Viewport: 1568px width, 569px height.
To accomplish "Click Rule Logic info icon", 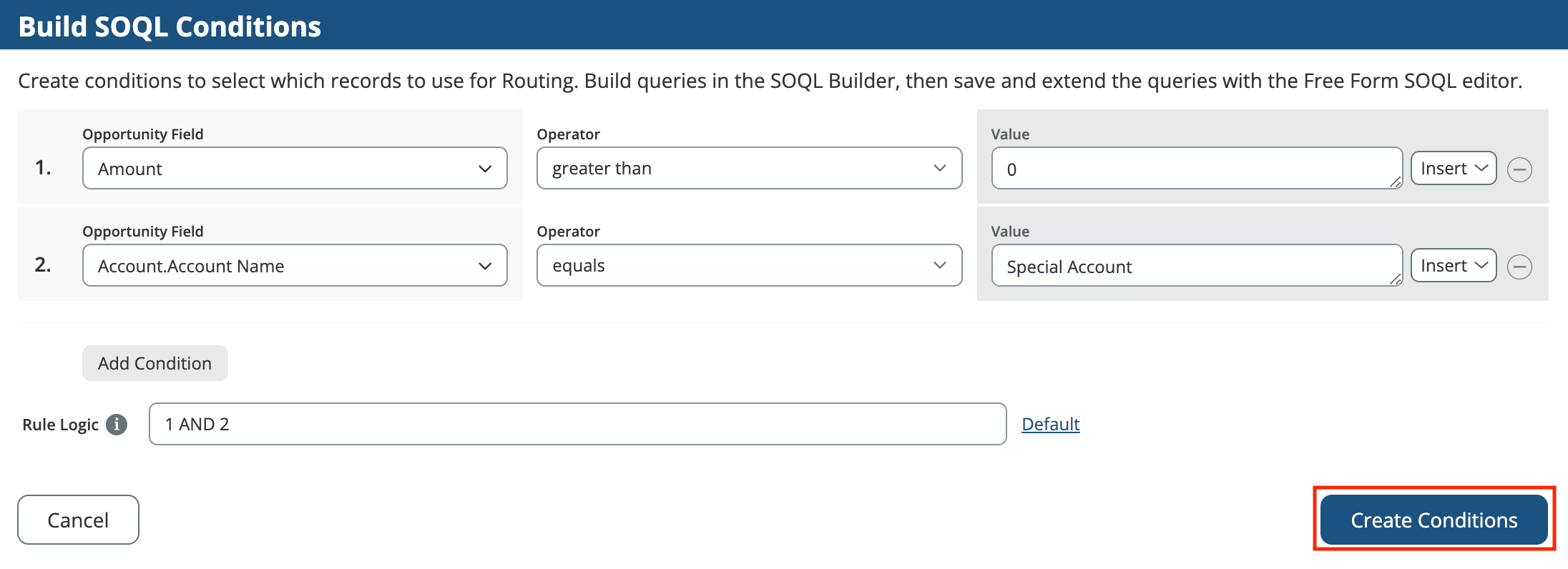I will 117,425.
